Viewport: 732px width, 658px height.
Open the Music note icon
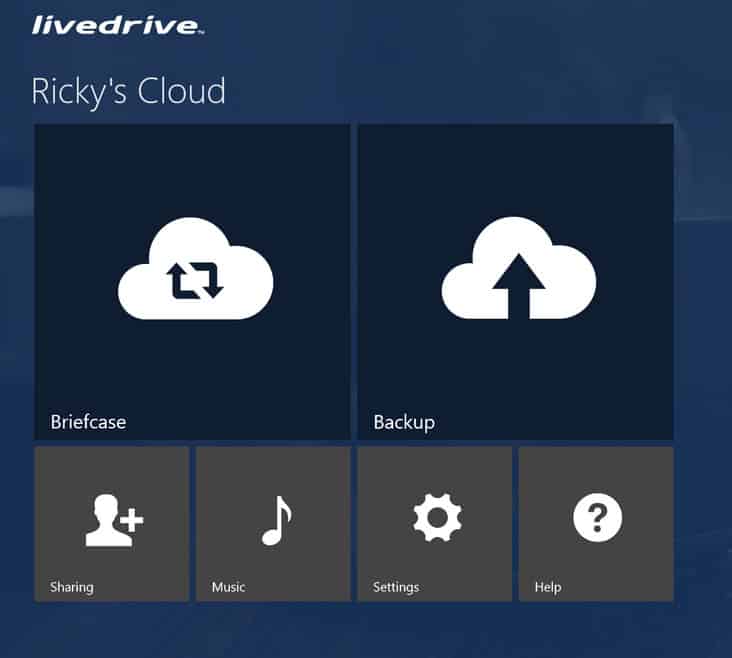(x=276, y=520)
